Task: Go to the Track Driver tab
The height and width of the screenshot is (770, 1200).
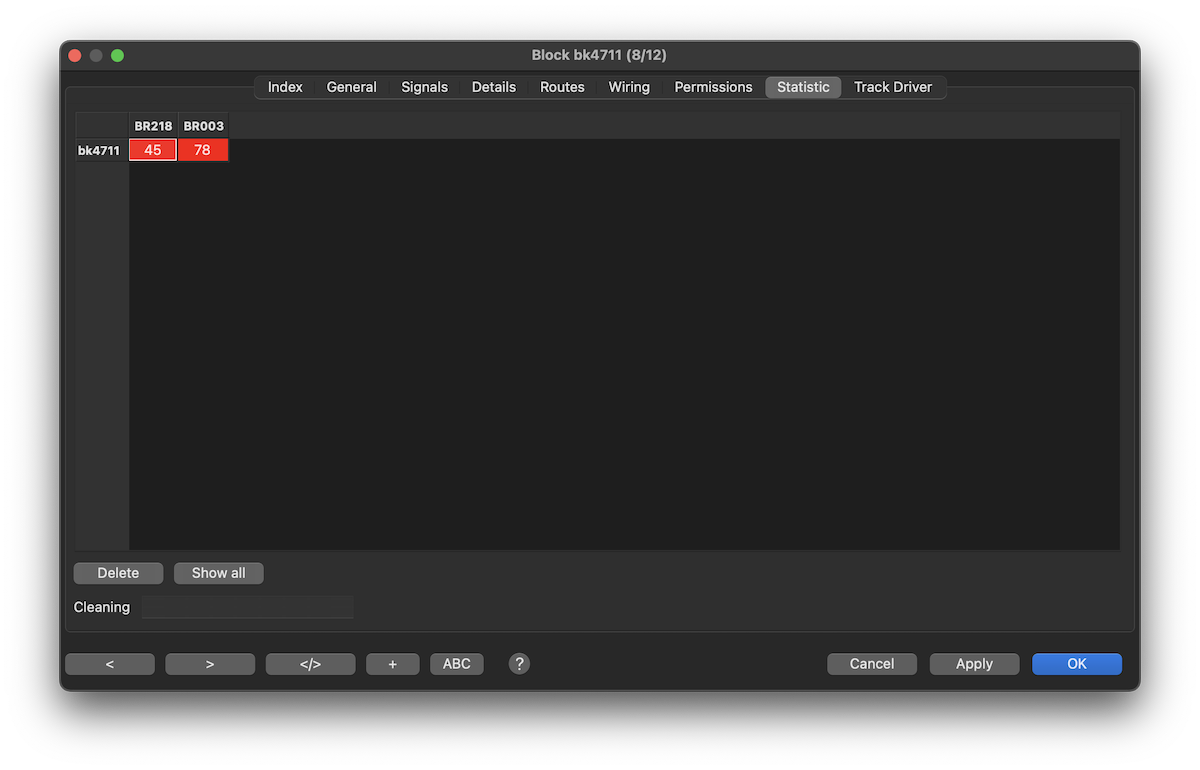Action: point(892,87)
